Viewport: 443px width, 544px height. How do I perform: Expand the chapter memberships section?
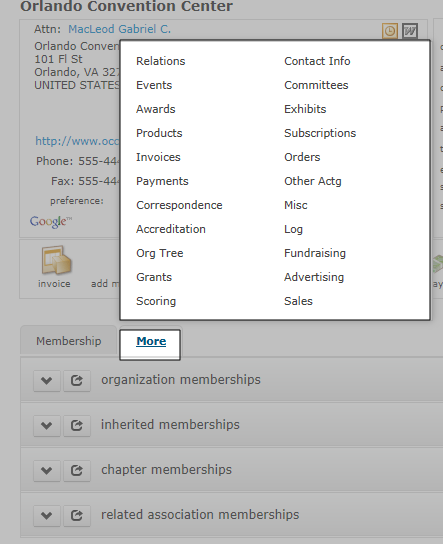(46, 470)
